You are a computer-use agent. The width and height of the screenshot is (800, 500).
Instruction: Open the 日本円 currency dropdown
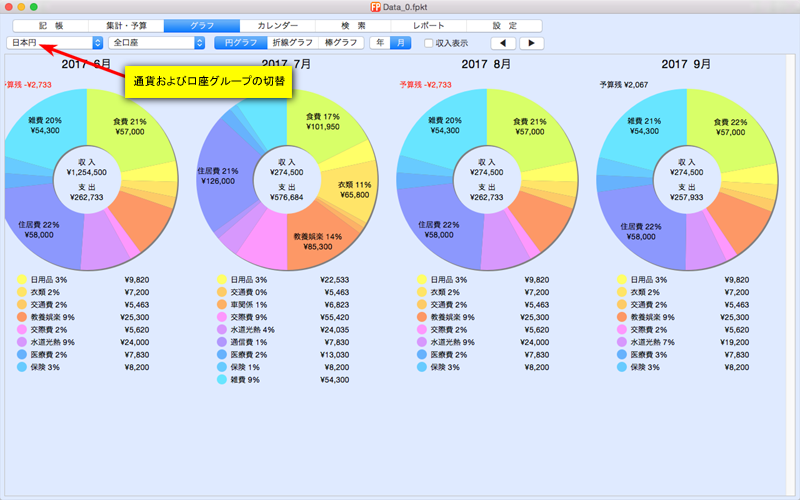click(x=55, y=43)
